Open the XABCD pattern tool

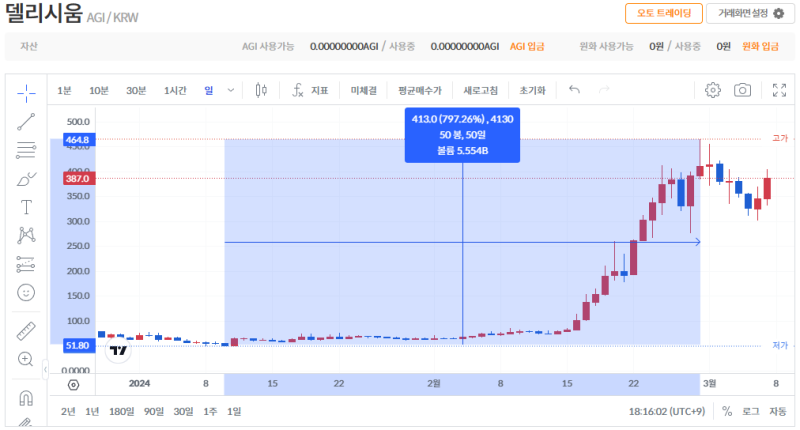pos(26,235)
